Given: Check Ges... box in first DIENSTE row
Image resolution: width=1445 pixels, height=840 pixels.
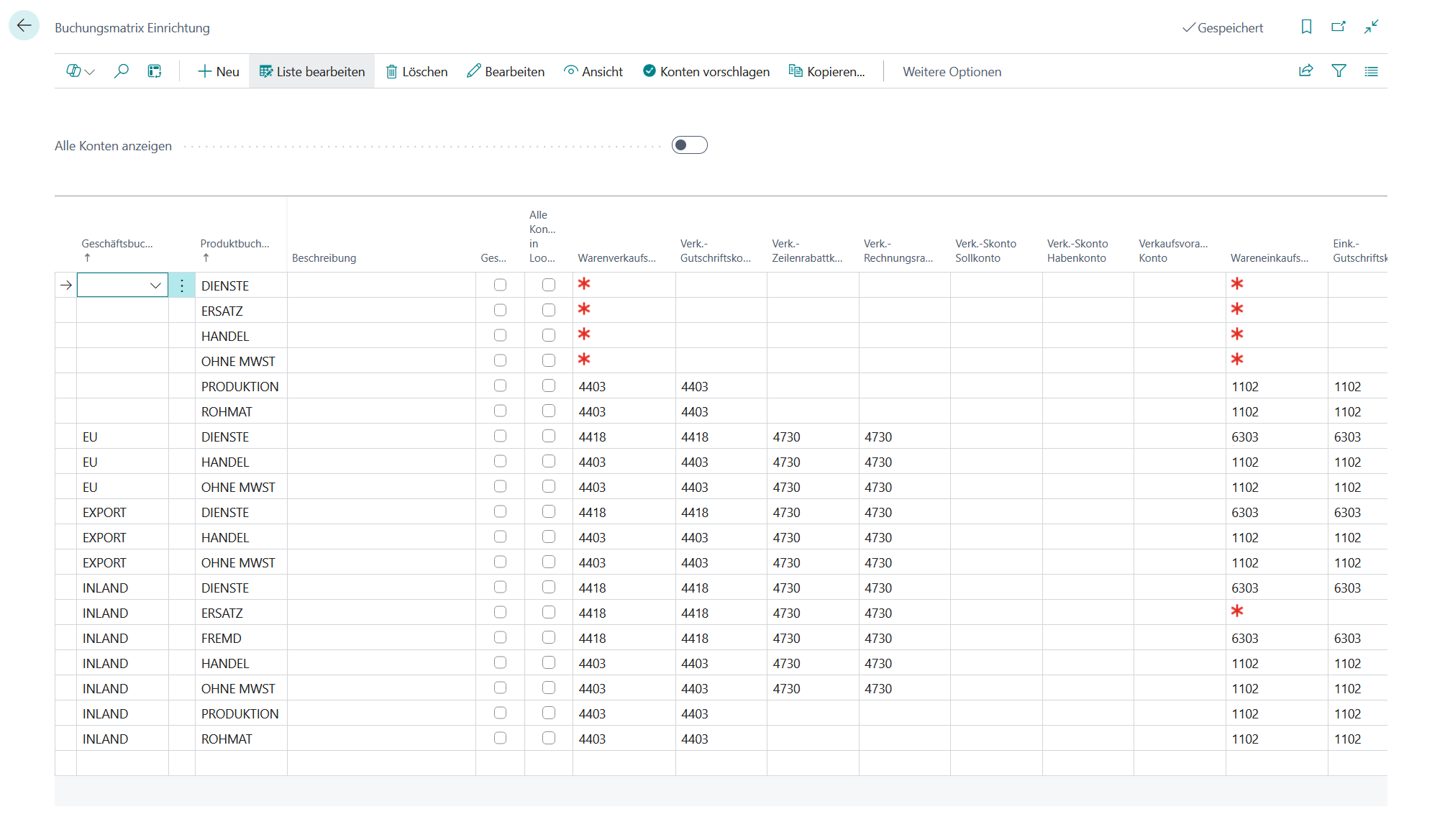Looking at the screenshot, I should 500,285.
